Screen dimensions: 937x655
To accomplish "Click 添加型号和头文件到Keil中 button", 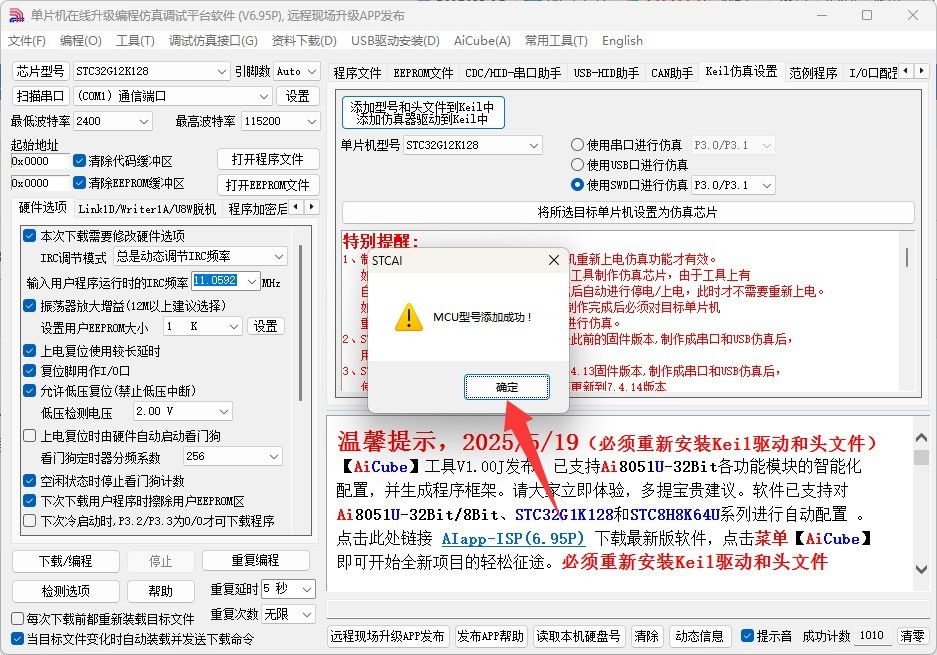I will pos(423,113).
